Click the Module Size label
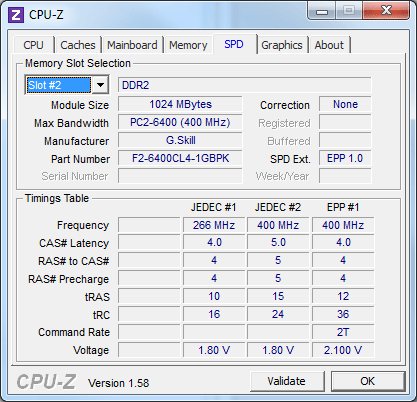 coord(80,105)
